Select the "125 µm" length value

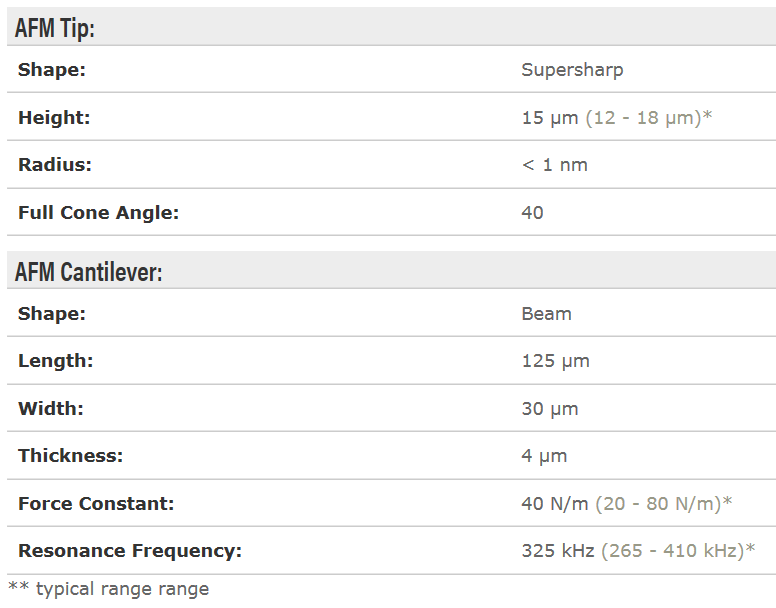point(555,361)
